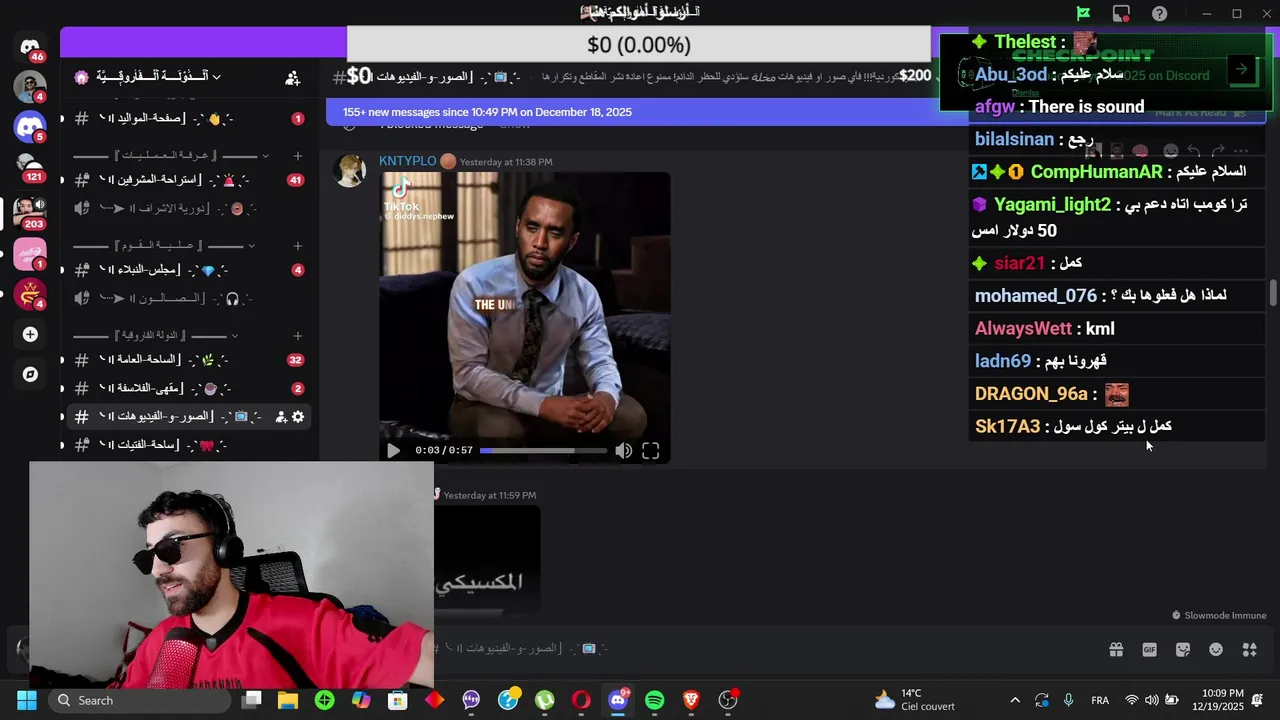This screenshot has width=1280, height=720.
Task: Click Opera browser icon in taskbar
Action: coord(581,700)
